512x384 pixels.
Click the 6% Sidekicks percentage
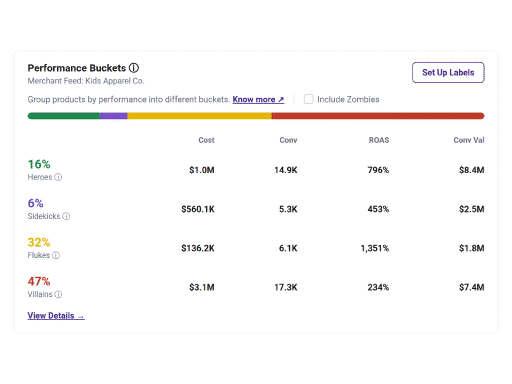coord(35,203)
